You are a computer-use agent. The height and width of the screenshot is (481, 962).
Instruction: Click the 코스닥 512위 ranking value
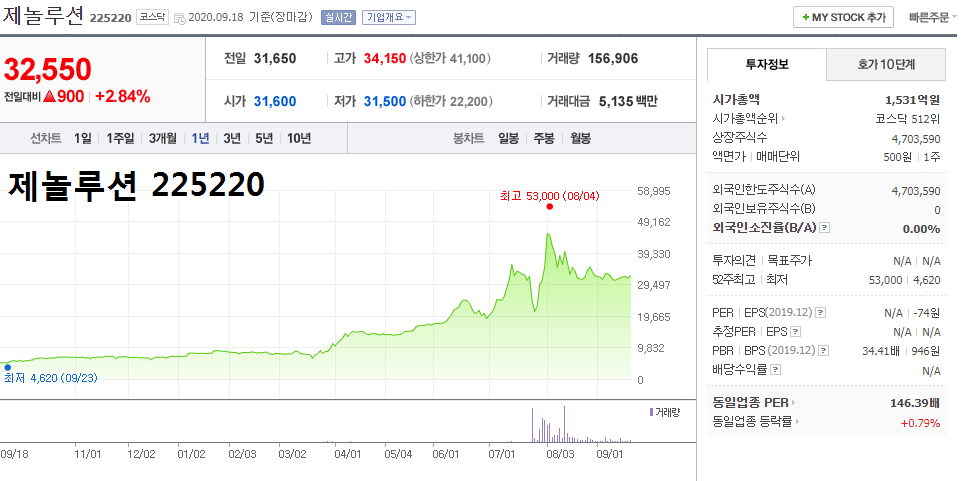908,118
